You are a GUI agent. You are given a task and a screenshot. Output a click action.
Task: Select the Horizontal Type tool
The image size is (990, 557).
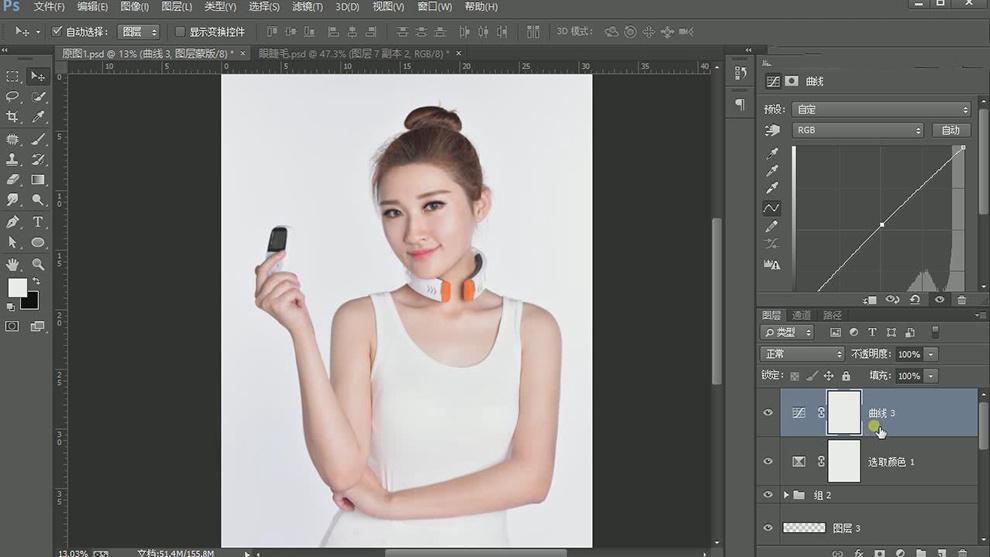point(38,222)
